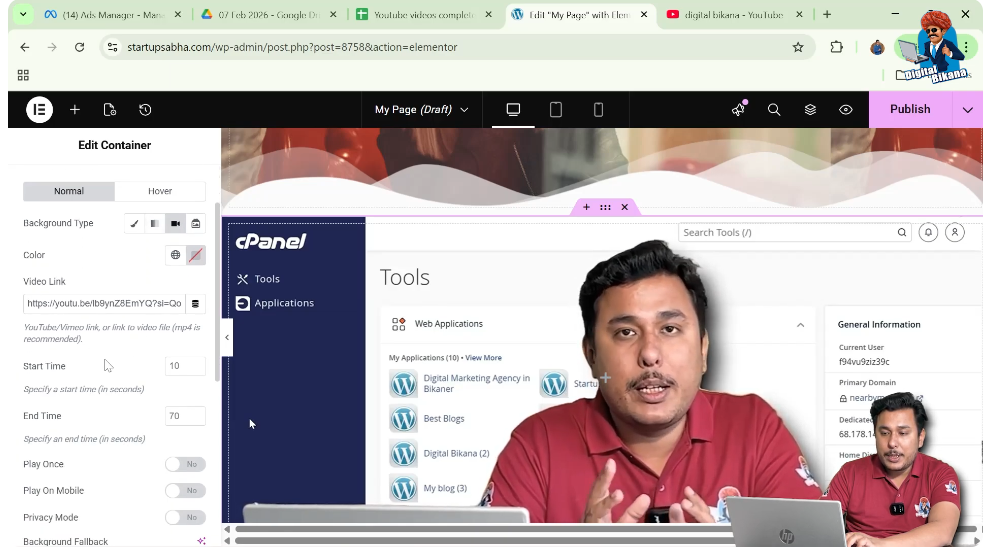Select video background type icon
Screen dimensions: 986x548
point(175,224)
